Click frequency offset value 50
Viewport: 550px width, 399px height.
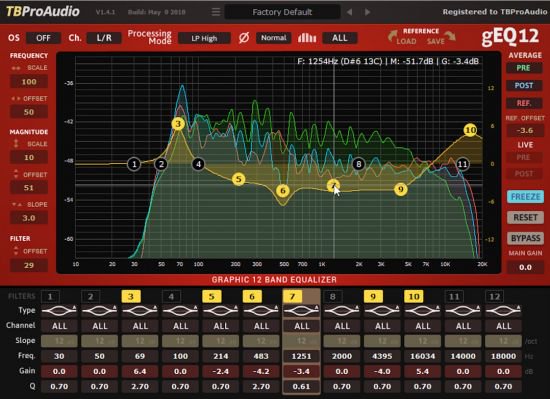click(x=29, y=112)
